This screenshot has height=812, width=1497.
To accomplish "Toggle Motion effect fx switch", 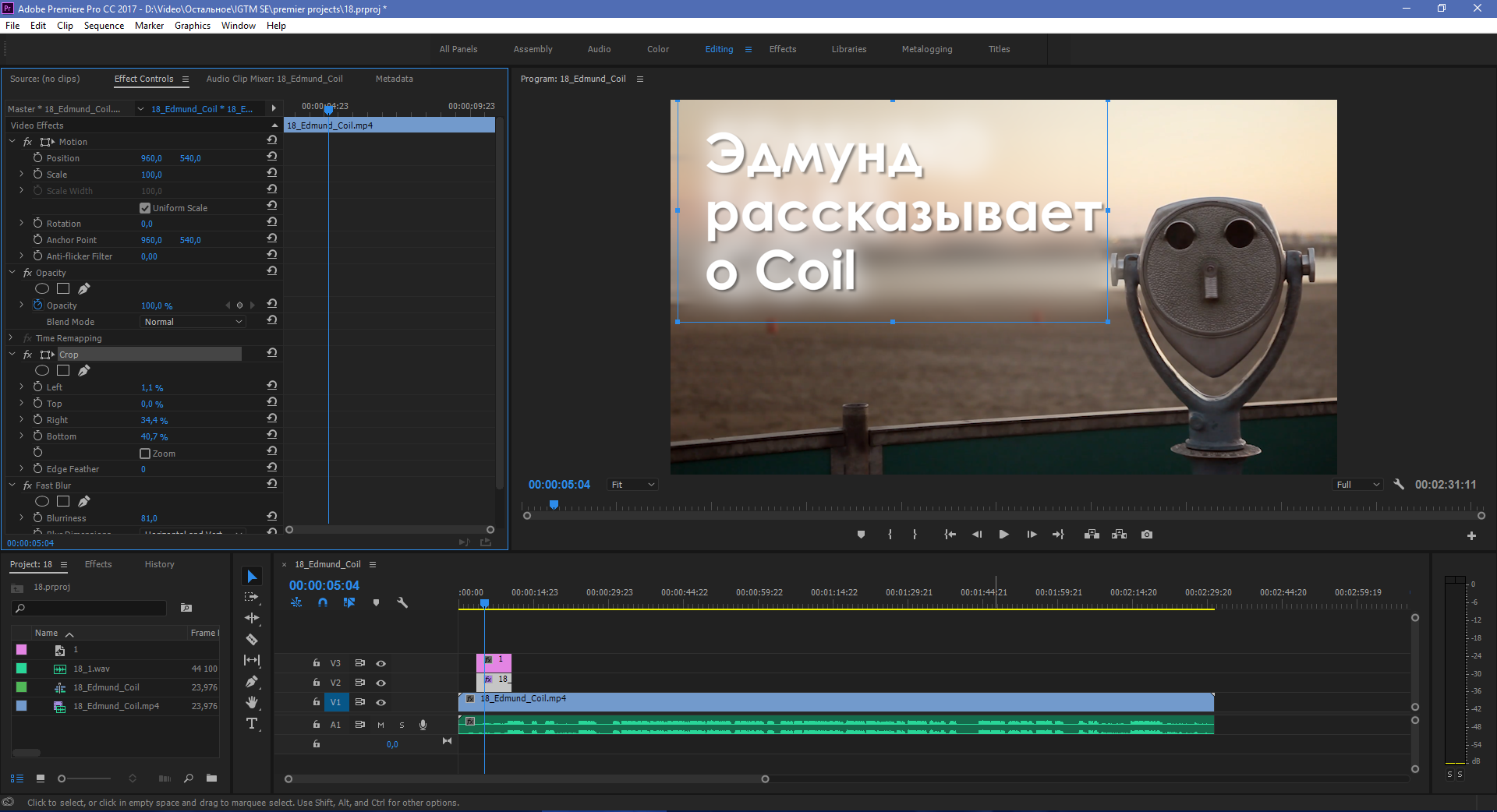I will tap(27, 142).
